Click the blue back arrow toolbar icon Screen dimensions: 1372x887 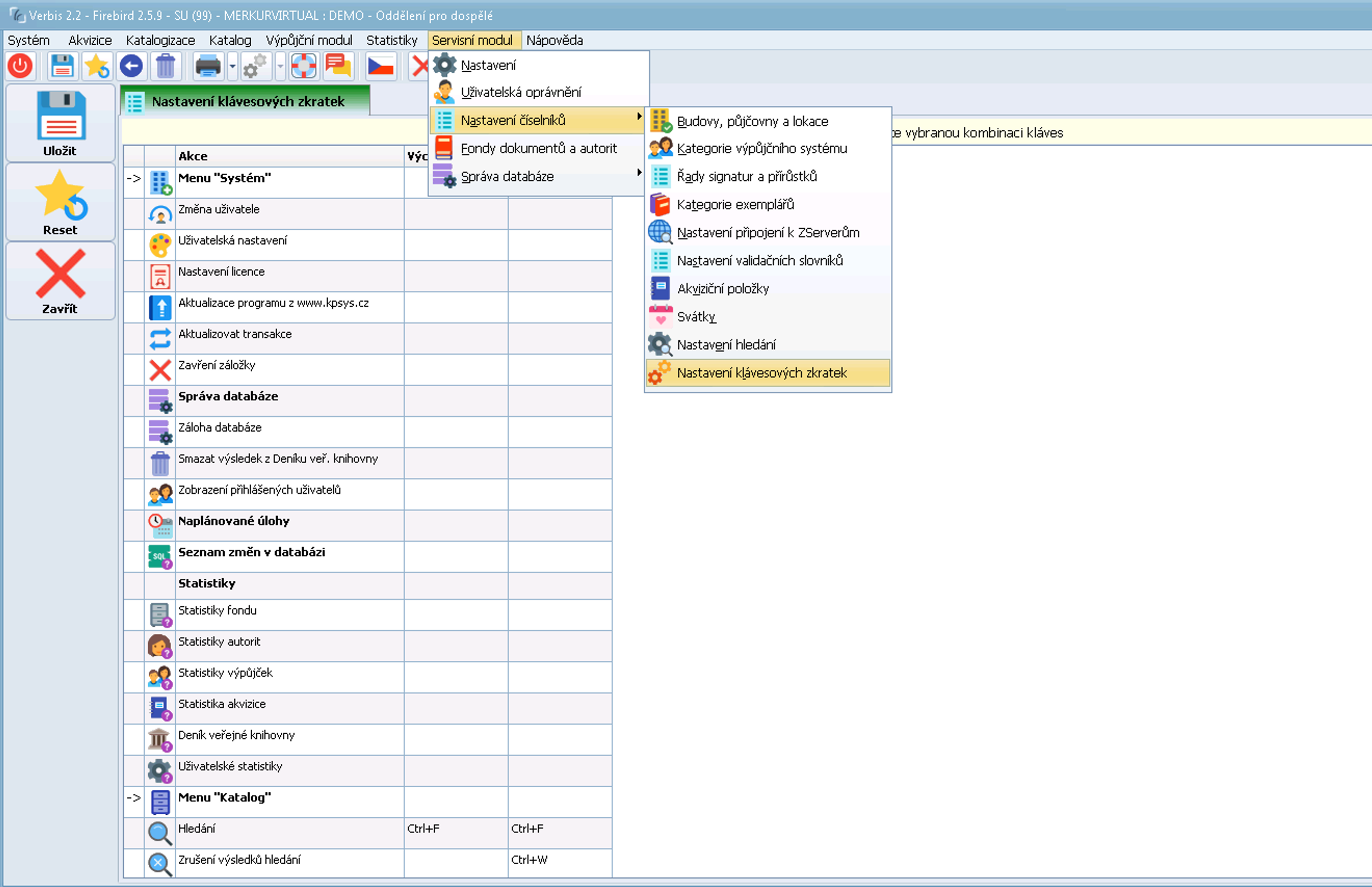point(132,66)
